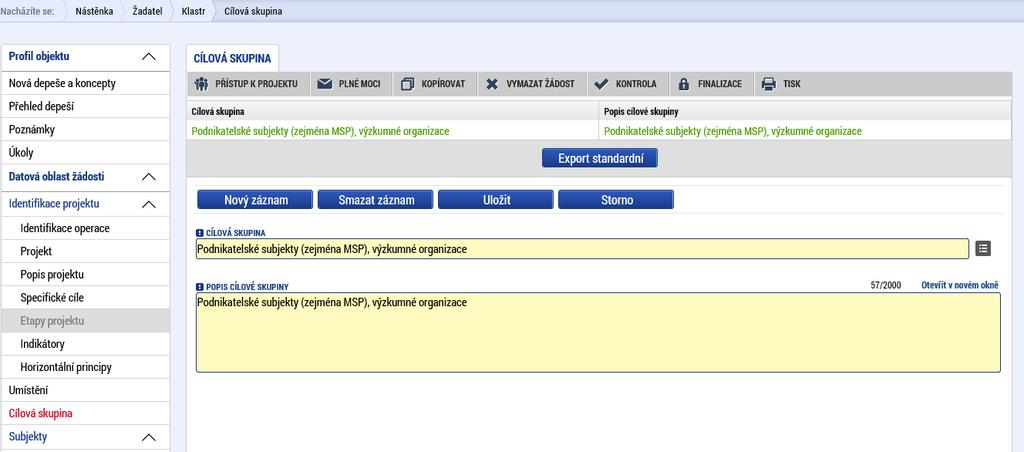Open Specifické cíle in sidebar
Image resolution: width=1024 pixels, height=452 pixels.
tap(86, 298)
